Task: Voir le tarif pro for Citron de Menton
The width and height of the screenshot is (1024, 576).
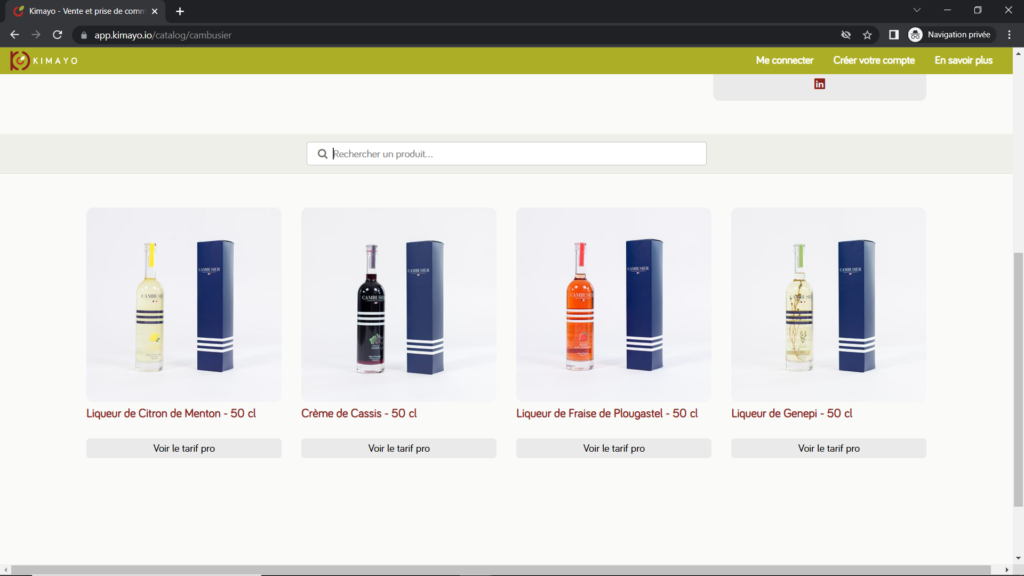Action: [184, 448]
